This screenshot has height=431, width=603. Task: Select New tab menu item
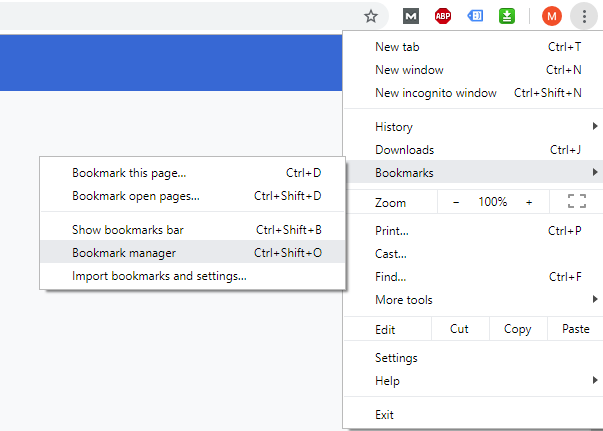tap(473, 47)
